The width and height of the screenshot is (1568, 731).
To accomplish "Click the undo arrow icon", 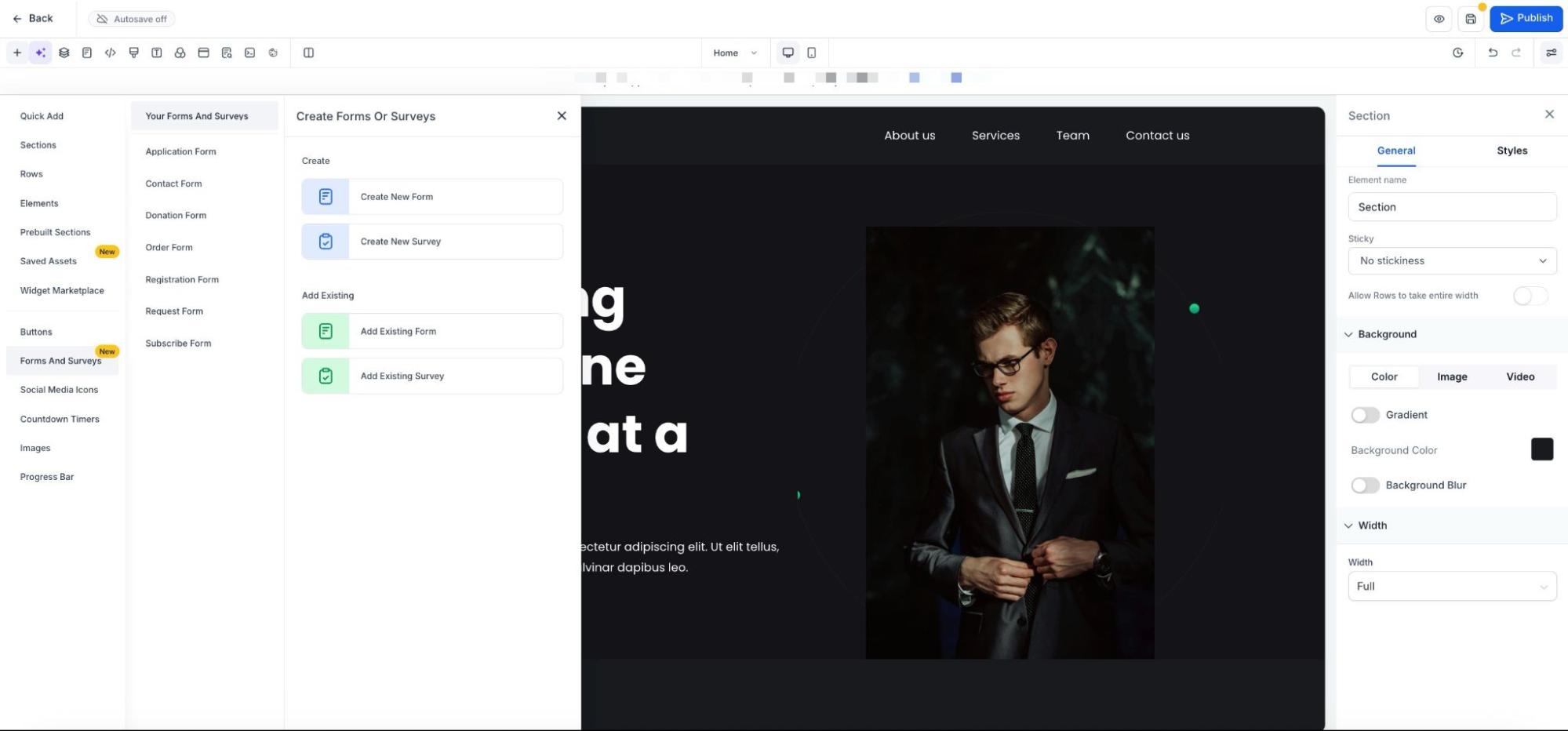I will (x=1492, y=53).
